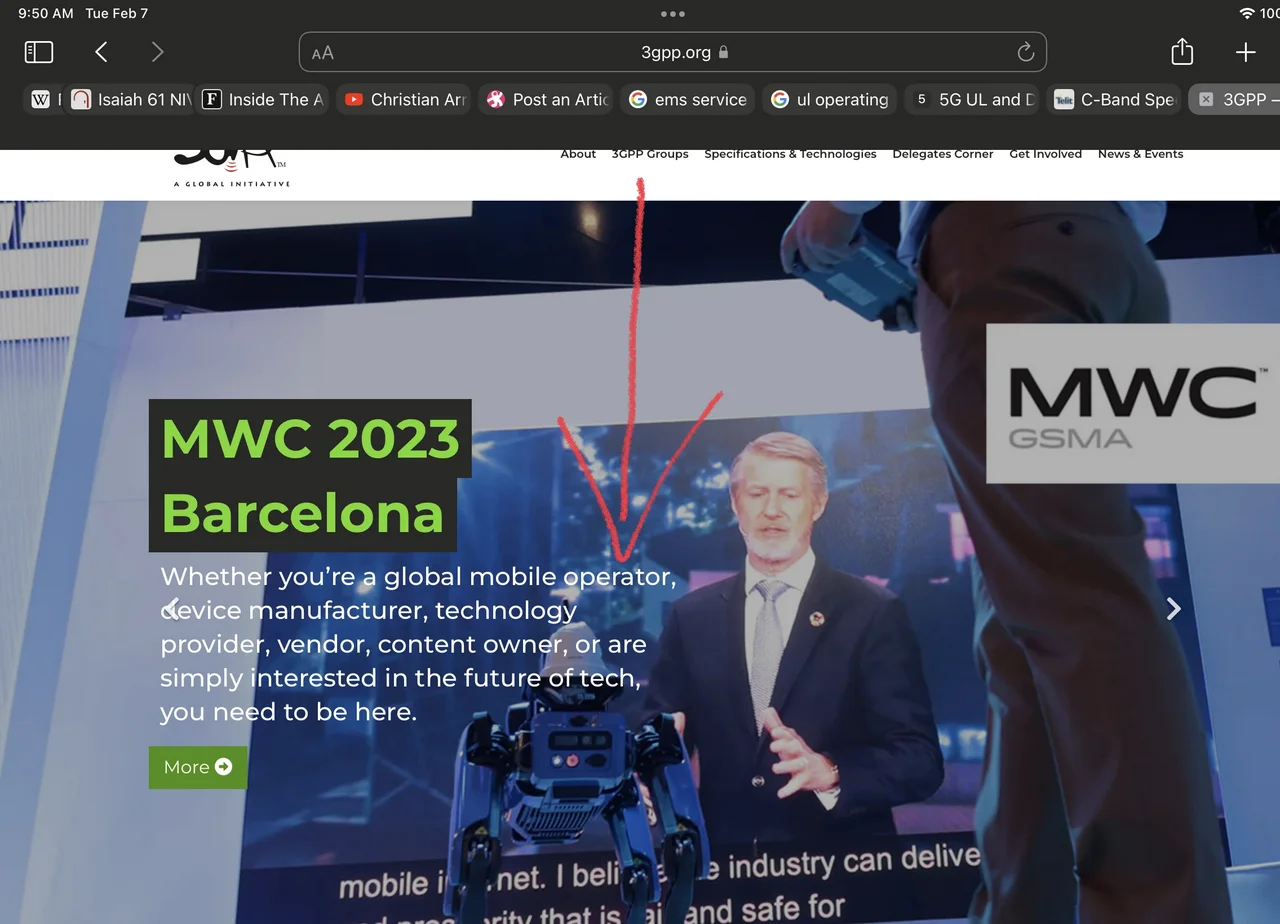Switch to the Christian Arr YouTube tab
This screenshot has height=924, width=1280.
405,99
